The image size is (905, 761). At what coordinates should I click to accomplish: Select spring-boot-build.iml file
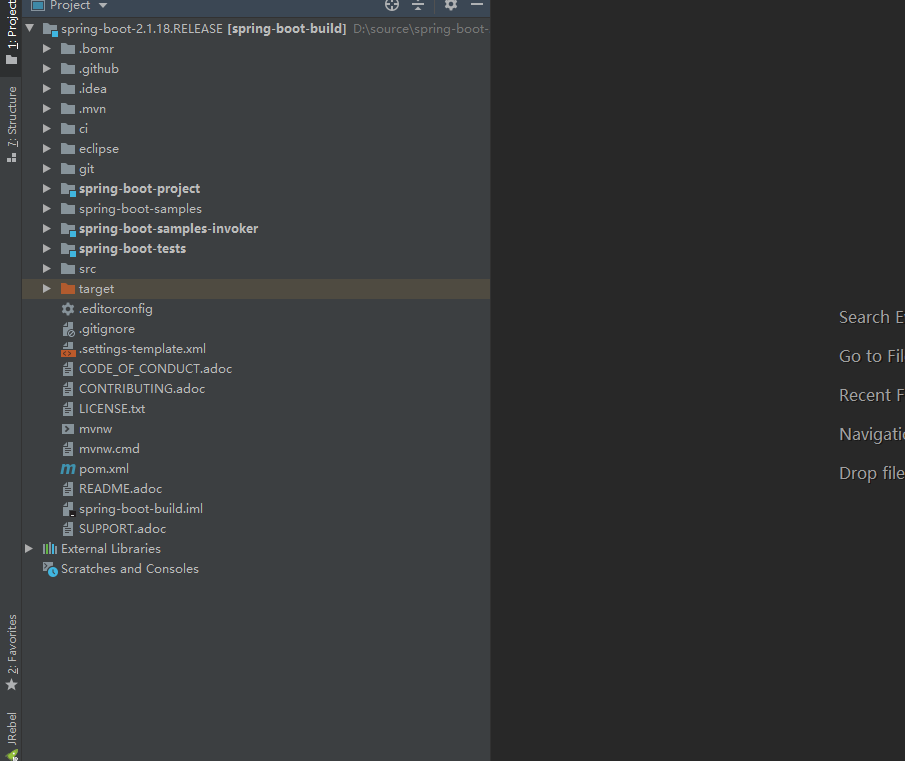tap(141, 509)
